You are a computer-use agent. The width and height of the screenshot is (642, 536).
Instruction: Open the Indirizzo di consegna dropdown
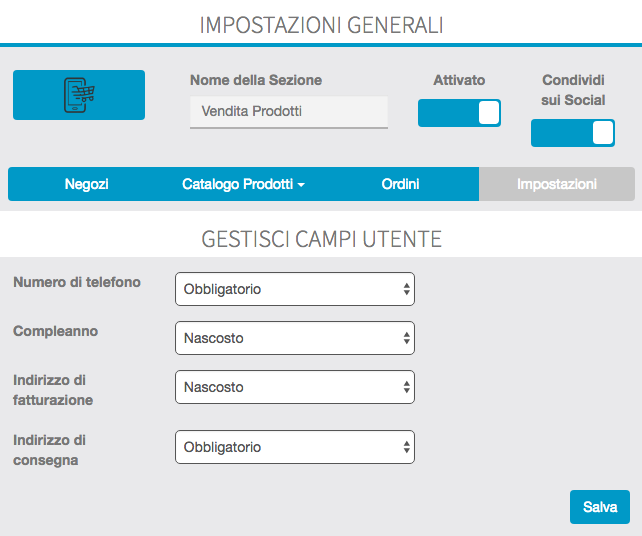click(x=294, y=447)
